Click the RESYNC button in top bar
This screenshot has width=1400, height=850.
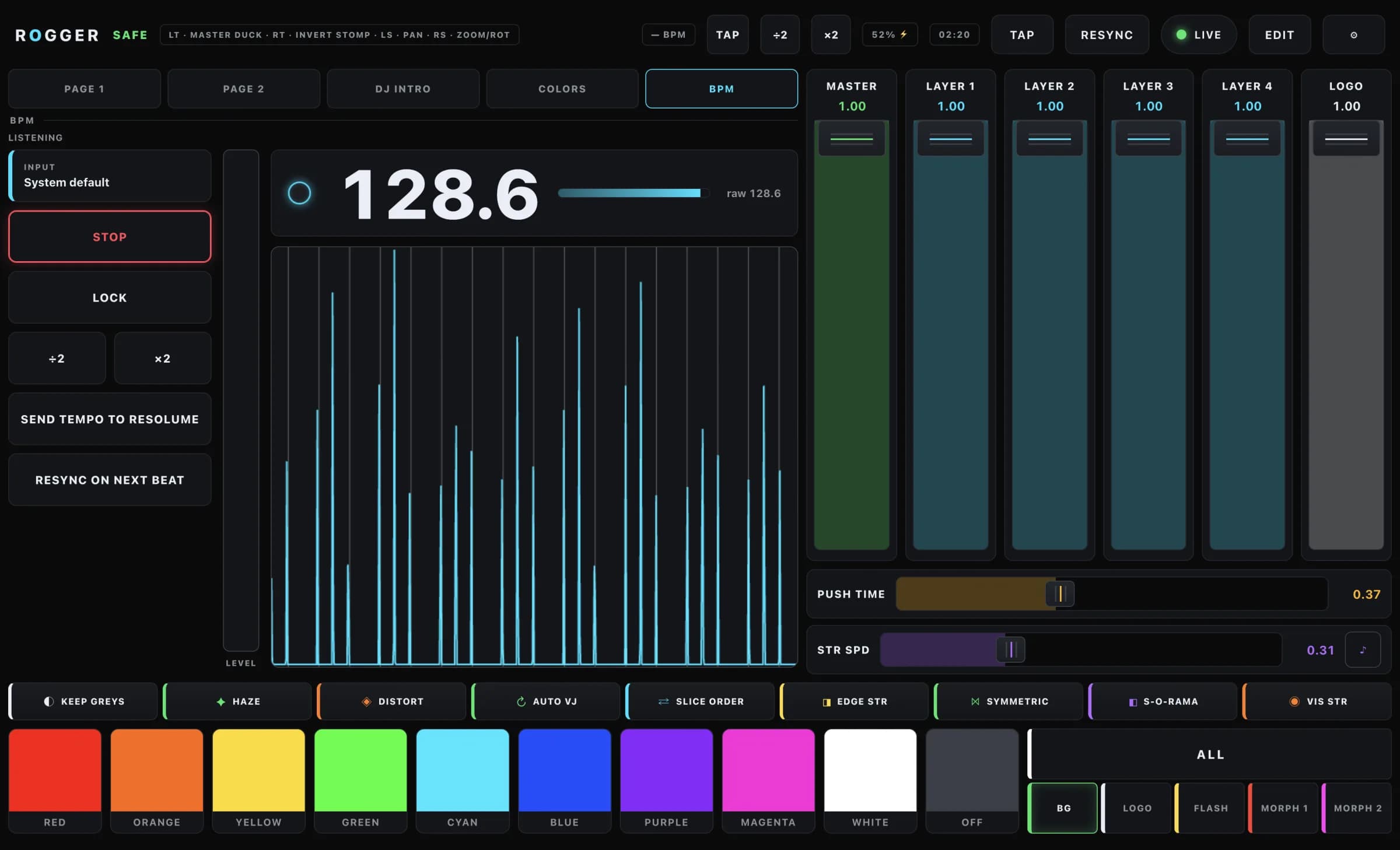coord(1107,35)
